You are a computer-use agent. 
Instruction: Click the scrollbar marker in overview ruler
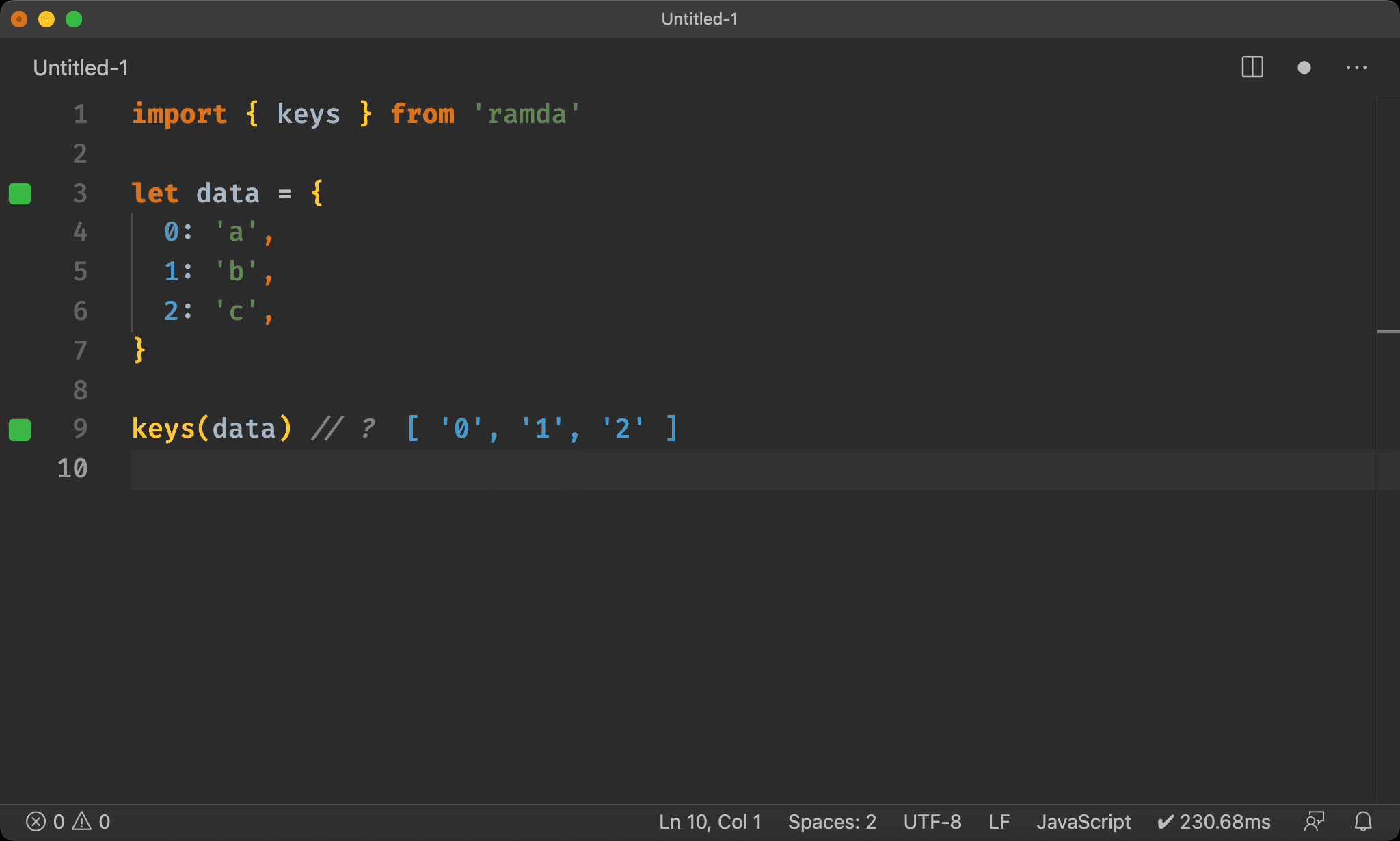tap(1388, 332)
